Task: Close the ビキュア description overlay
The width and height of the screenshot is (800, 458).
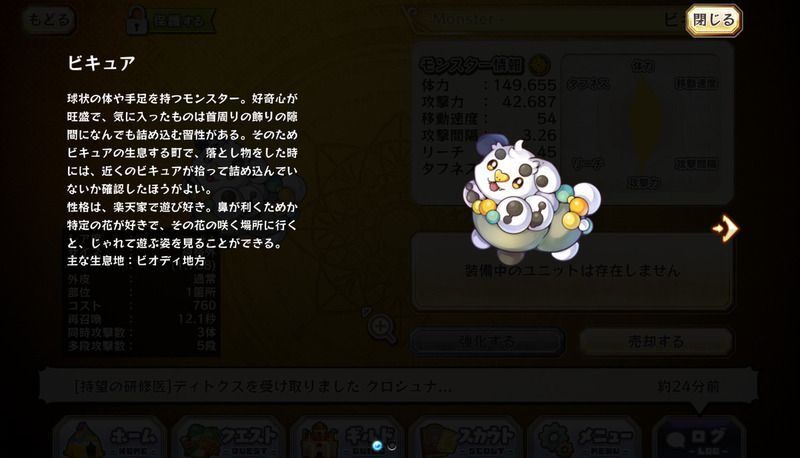Action: click(713, 20)
